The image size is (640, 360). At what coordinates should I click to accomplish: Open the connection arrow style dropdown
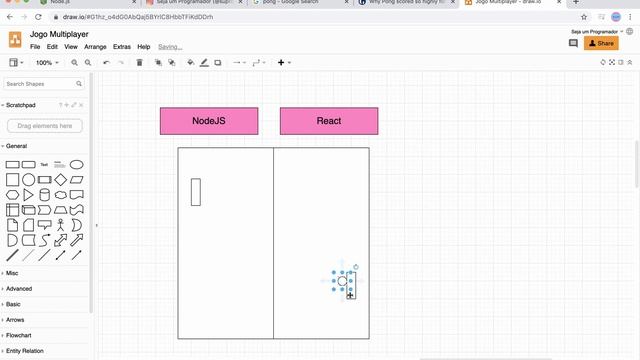(x=239, y=62)
